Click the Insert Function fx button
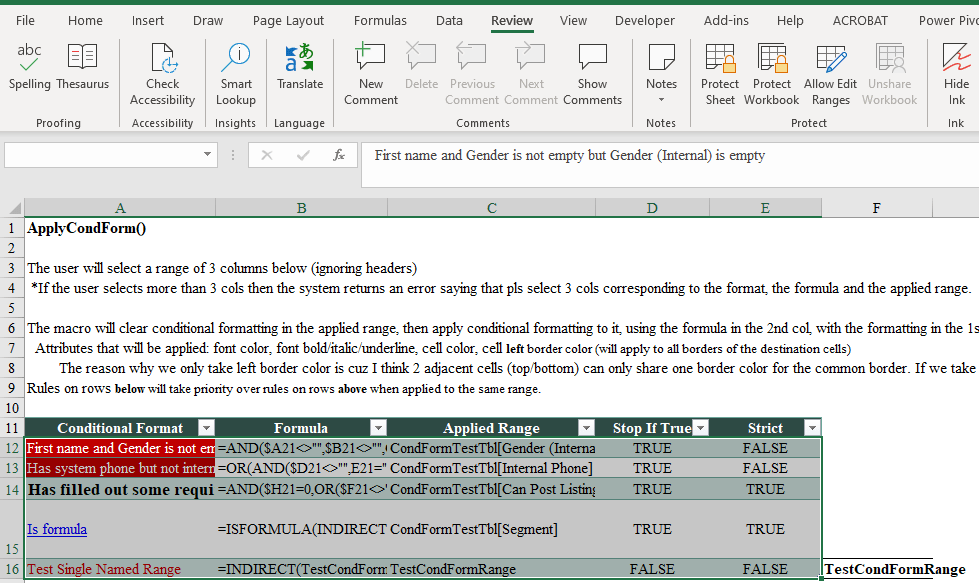 338,155
